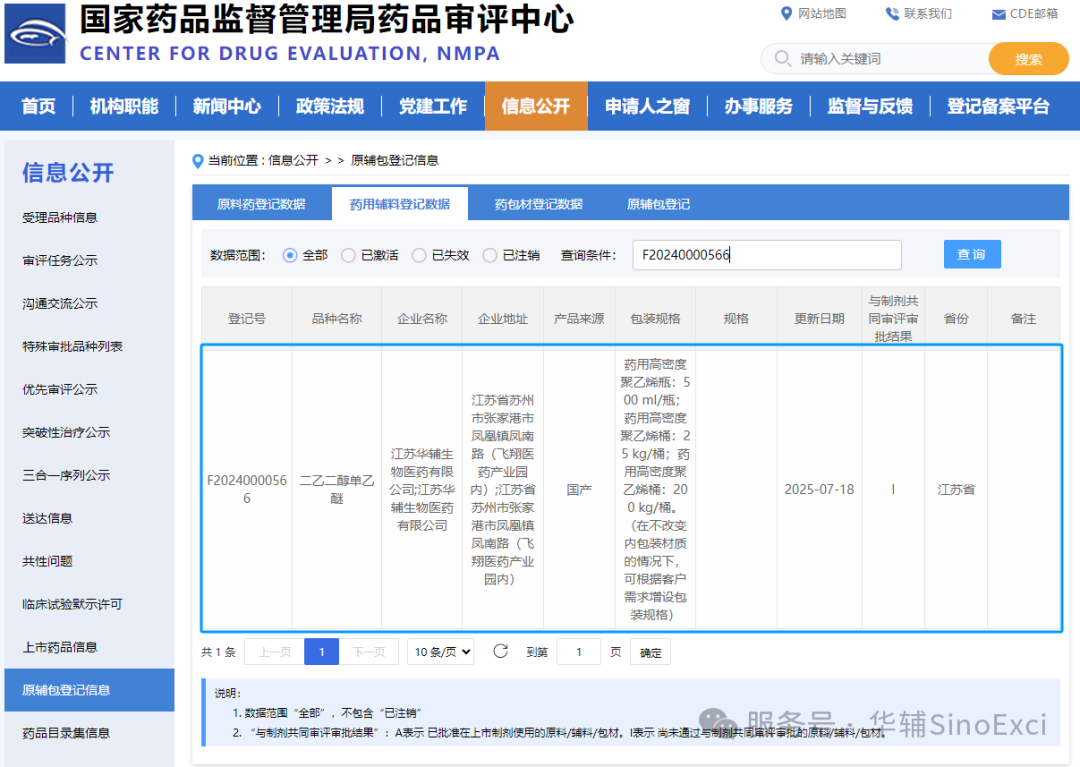Click the 网站地图 link
The height and width of the screenshot is (767, 1080).
[x=822, y=14]
